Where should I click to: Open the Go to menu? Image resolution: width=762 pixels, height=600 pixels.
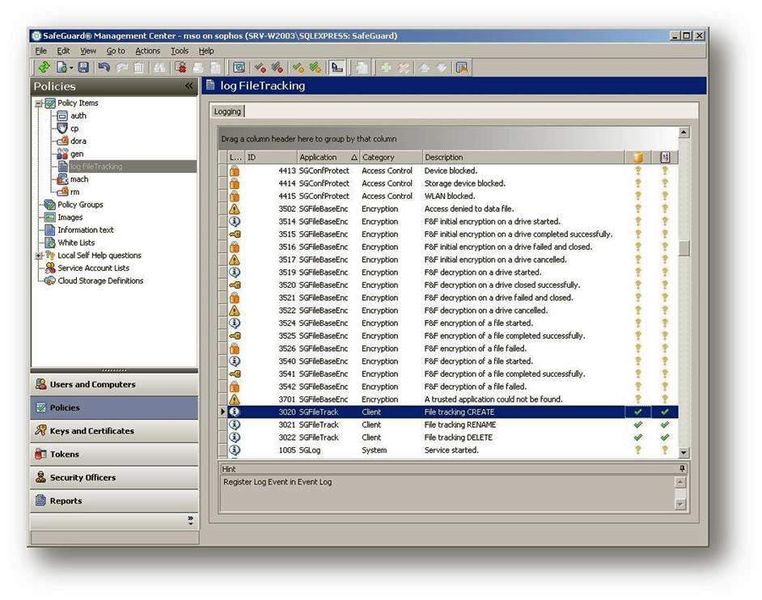pos(116,51)
